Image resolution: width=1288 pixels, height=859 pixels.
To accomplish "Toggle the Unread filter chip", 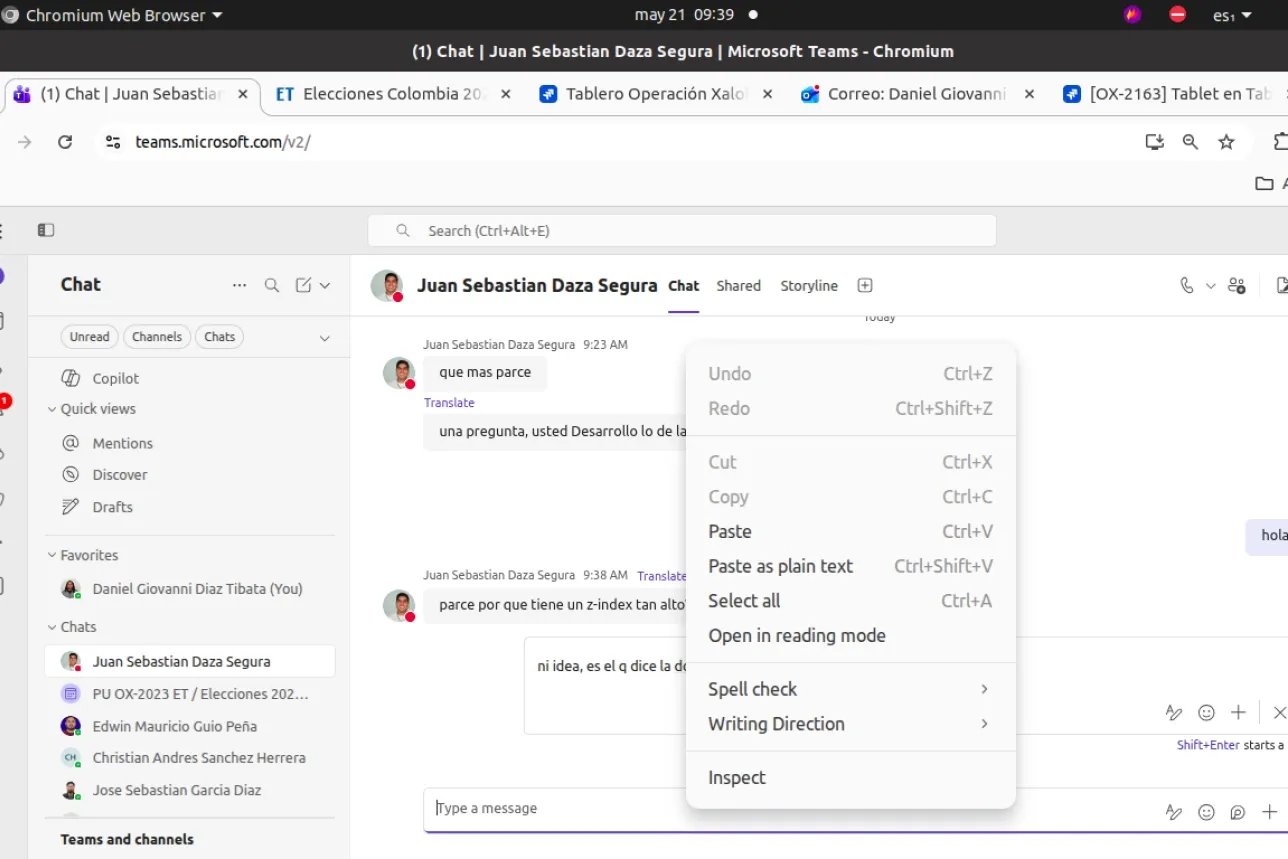I will pos(89,337).
